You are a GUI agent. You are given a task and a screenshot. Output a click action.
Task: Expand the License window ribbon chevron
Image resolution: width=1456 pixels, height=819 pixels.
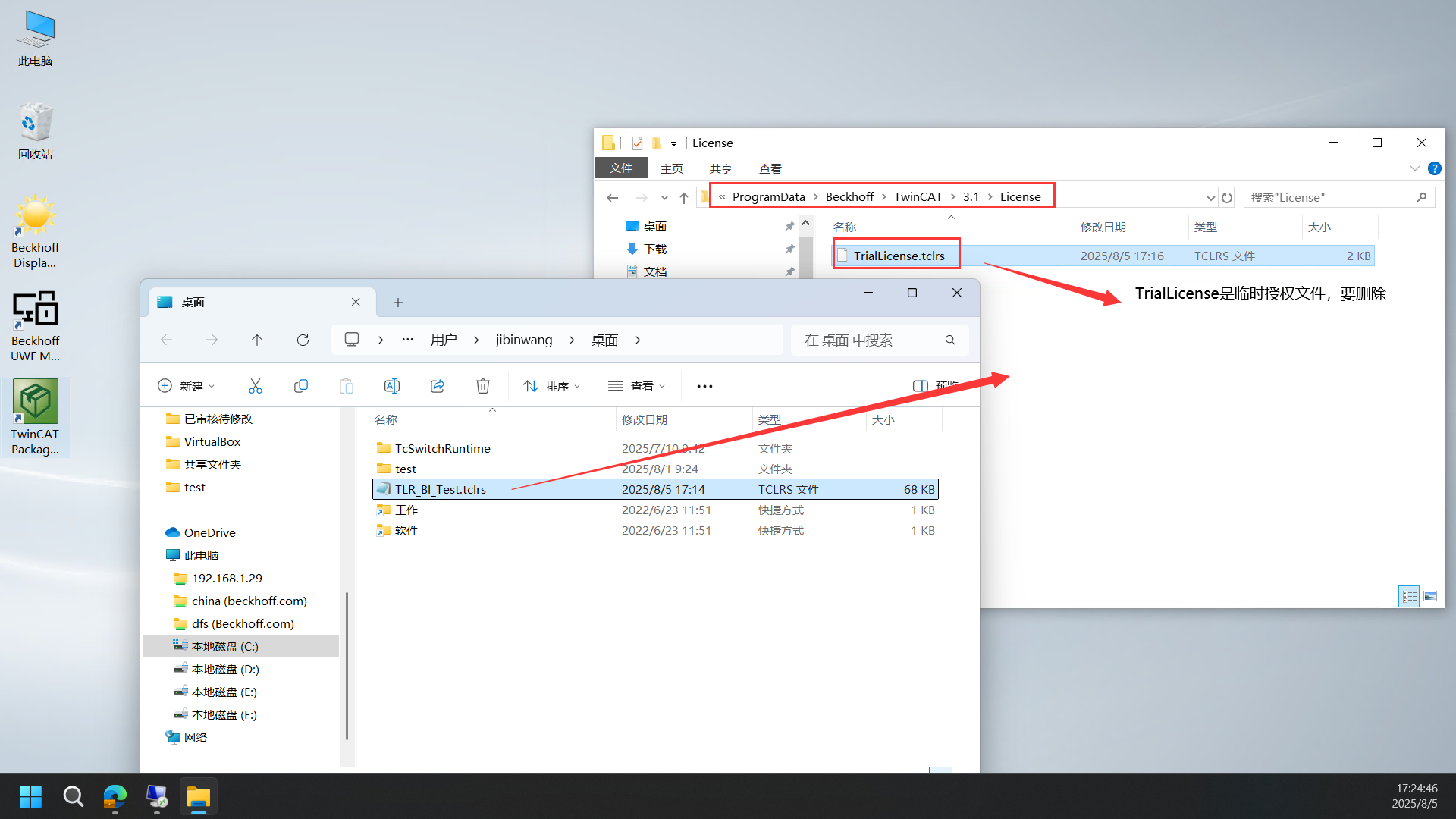1414,168
